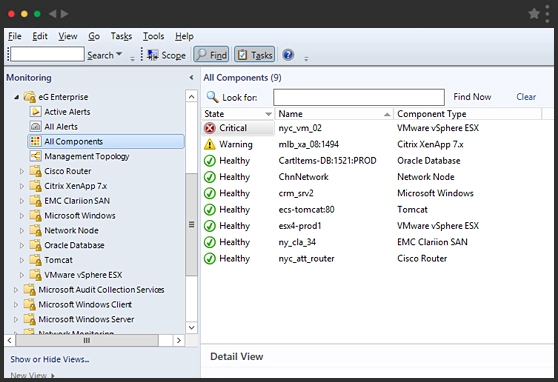Viewport: 558px width, 382px height.
Task: Open the blue Help question mark icon
Action: pyautogui.click(x=288, y=55)
